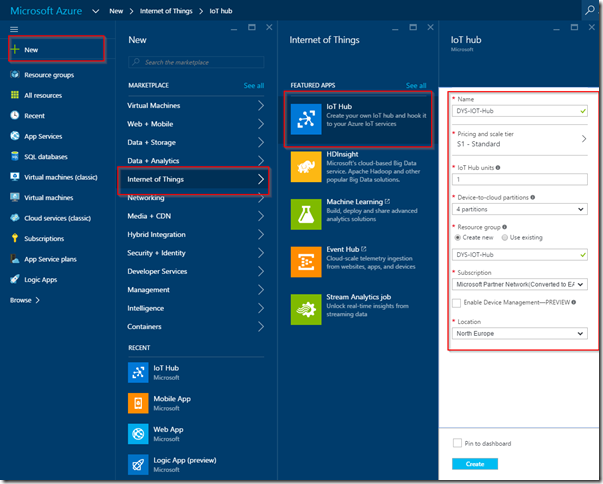Open Management marketplace category
This screenshot has height=484, width=603.
[x=196, y=290]
